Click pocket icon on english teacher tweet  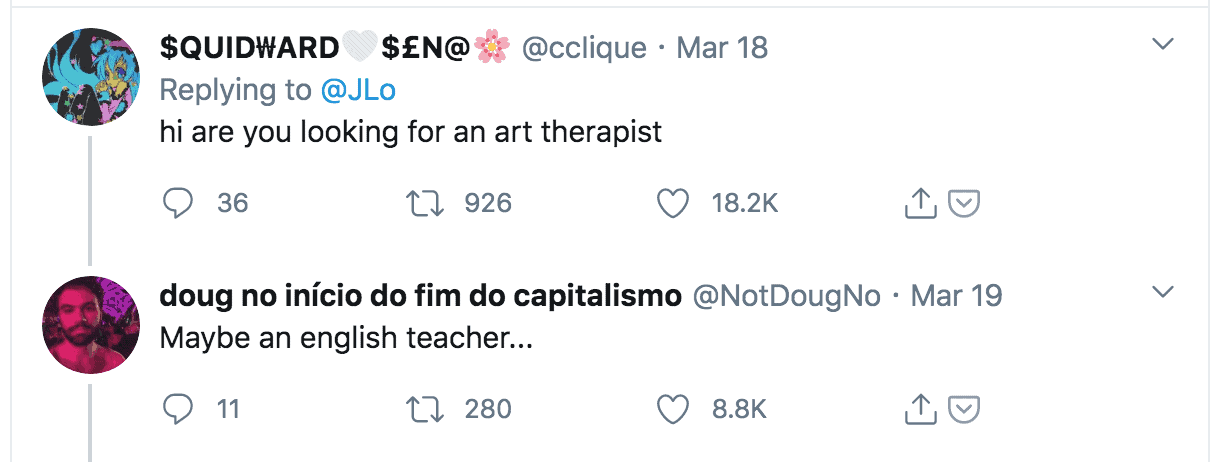click(x=962, y=409)
